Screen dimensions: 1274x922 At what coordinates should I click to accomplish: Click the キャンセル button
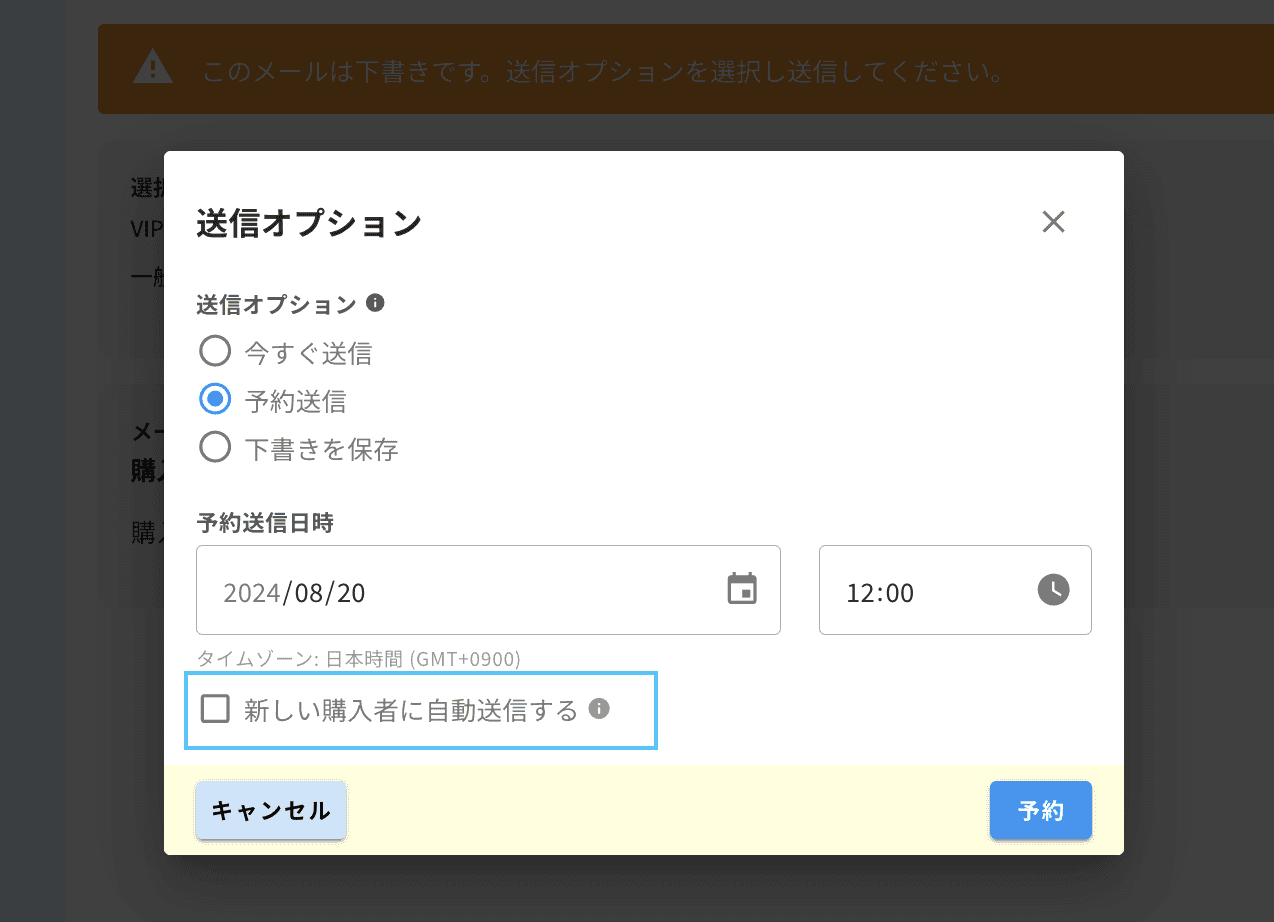[x=270, y=811]
